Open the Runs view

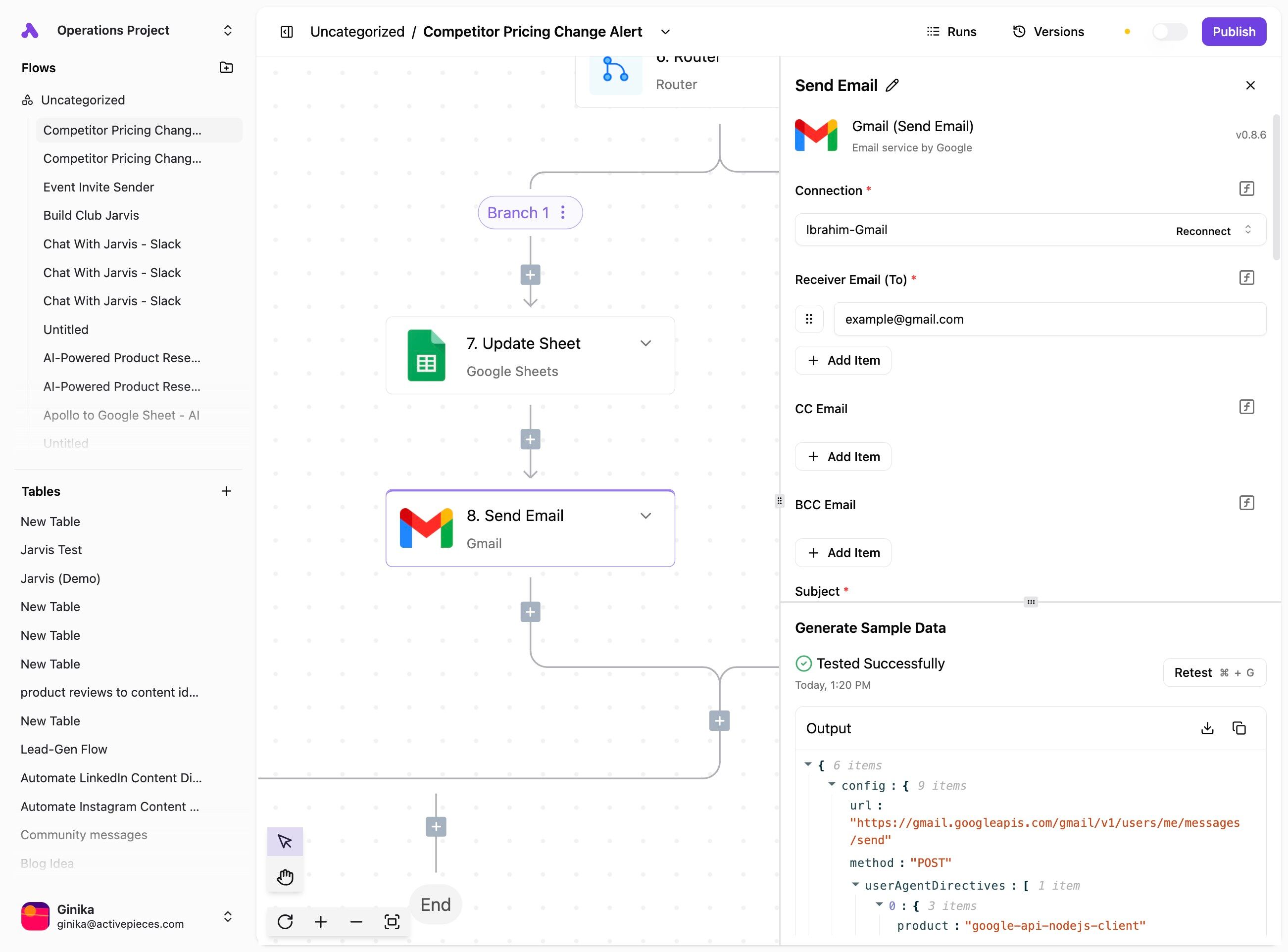951,32
